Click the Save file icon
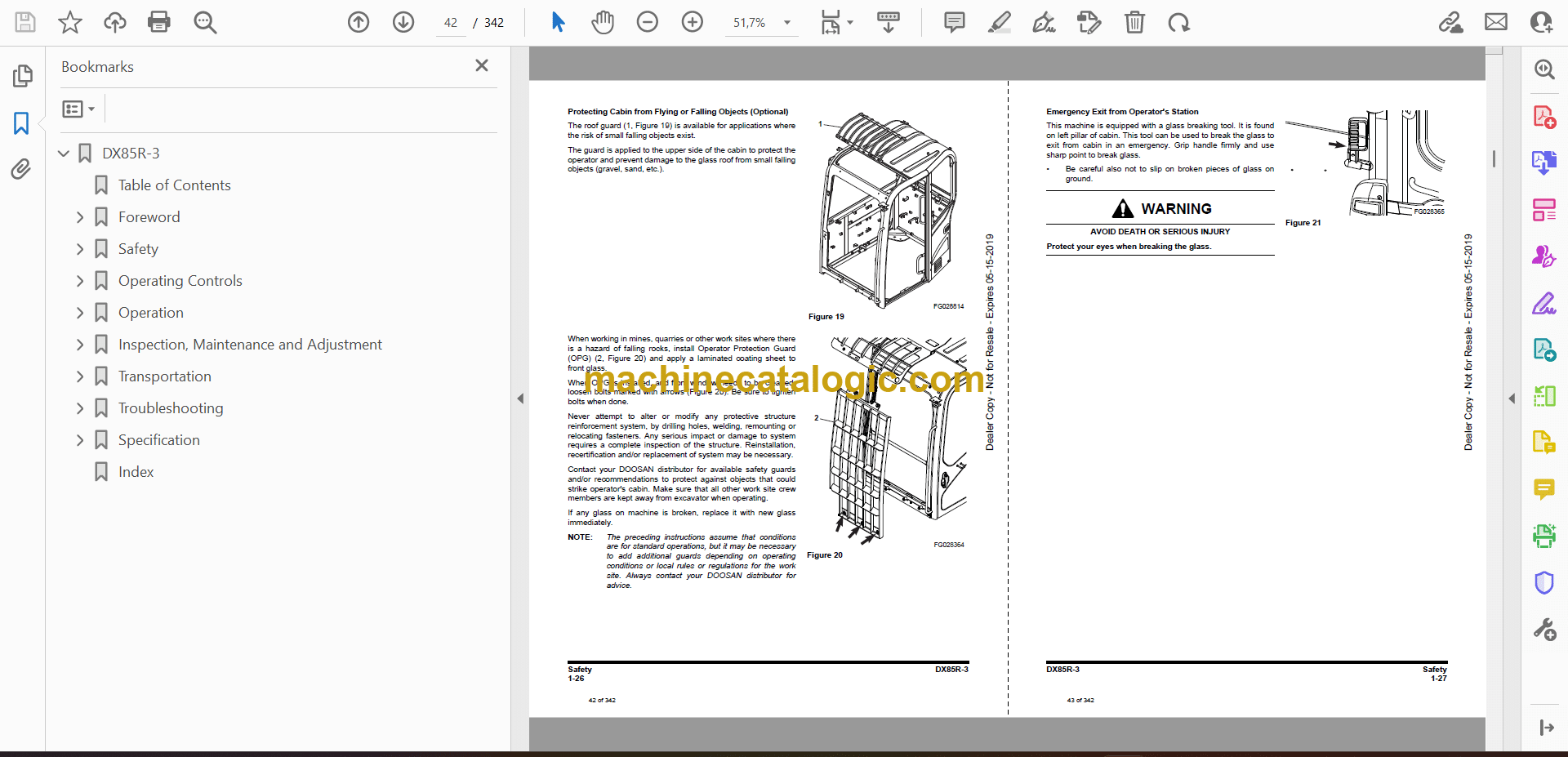The image size is (1568, 757). coord(25,22)
